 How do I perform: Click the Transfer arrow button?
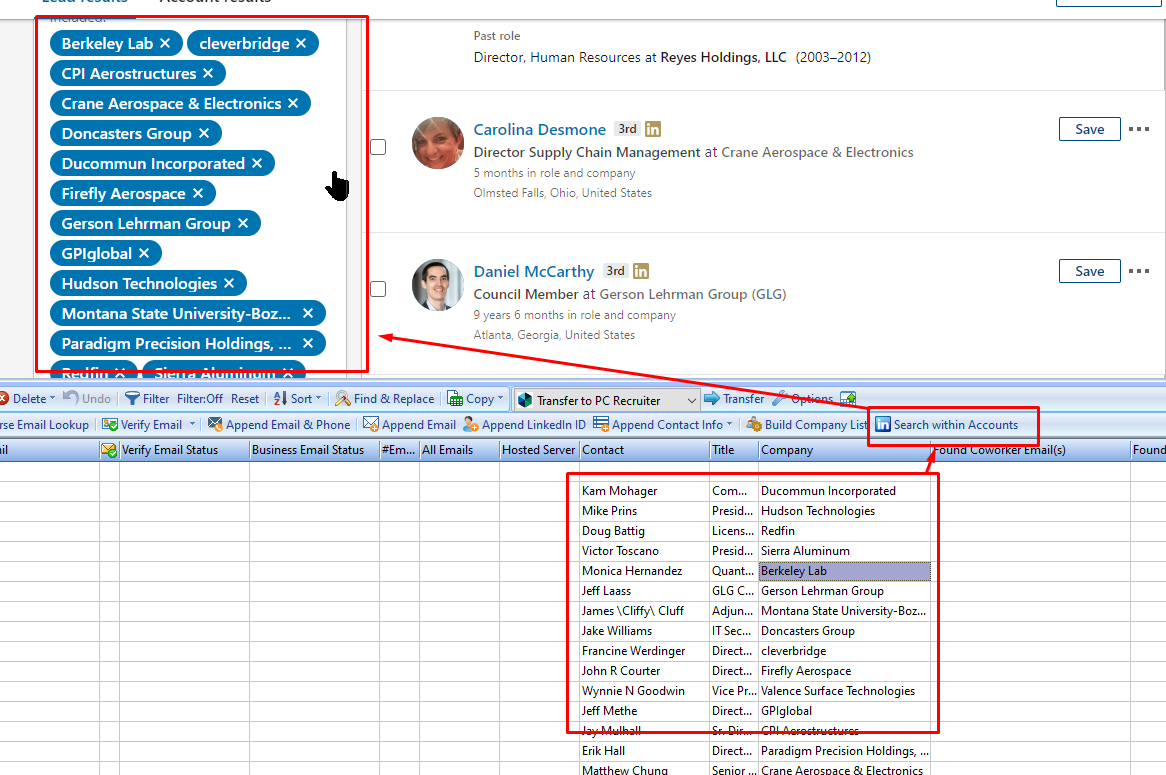tap(734, 399)
